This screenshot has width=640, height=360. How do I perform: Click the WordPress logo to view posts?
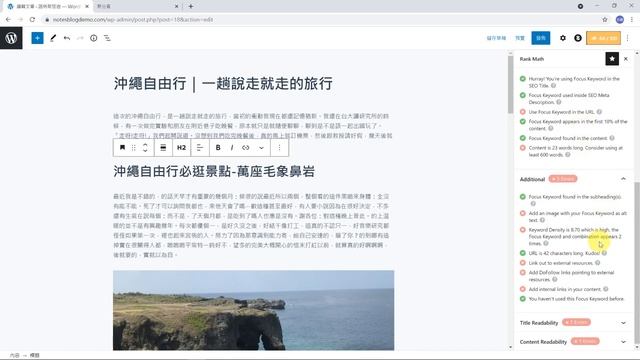pos(11,38)
